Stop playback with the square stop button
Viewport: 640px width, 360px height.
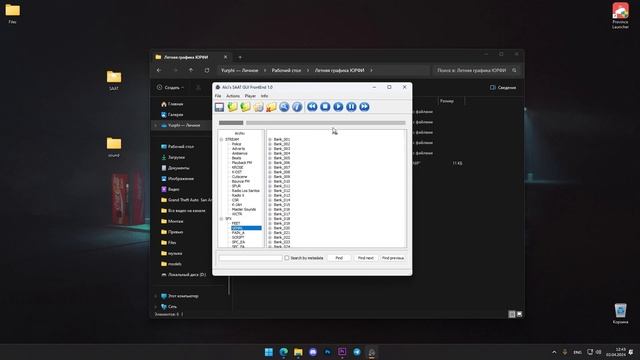point(325,107)
